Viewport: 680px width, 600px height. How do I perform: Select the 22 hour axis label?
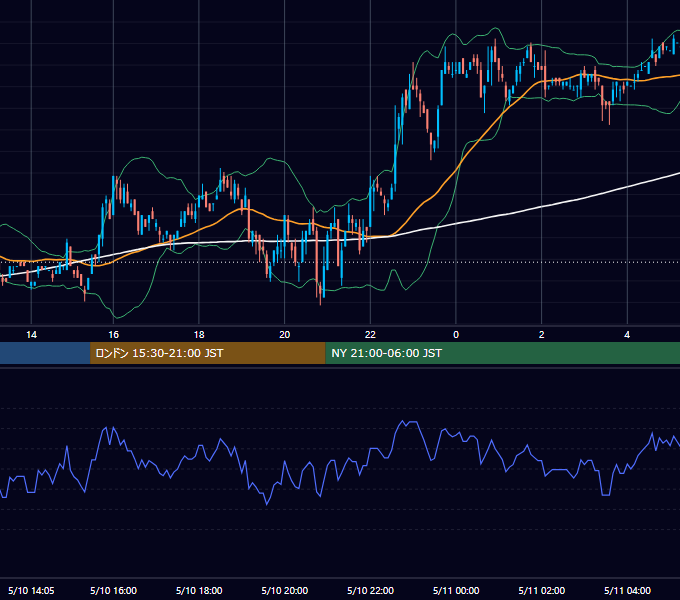pos(370,335)
